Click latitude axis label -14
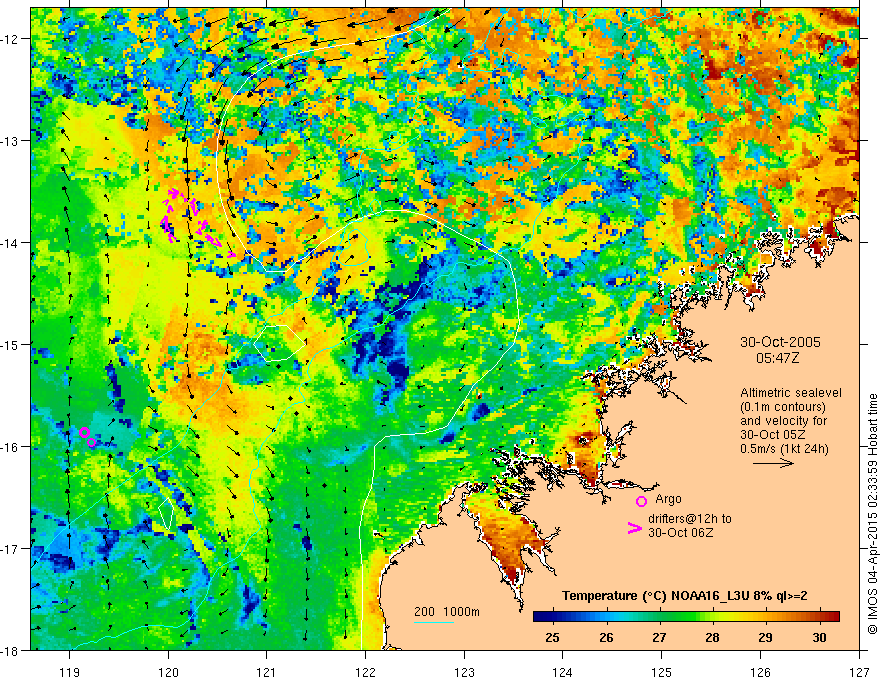The image size is (880, 680). (x=11, y=243)
